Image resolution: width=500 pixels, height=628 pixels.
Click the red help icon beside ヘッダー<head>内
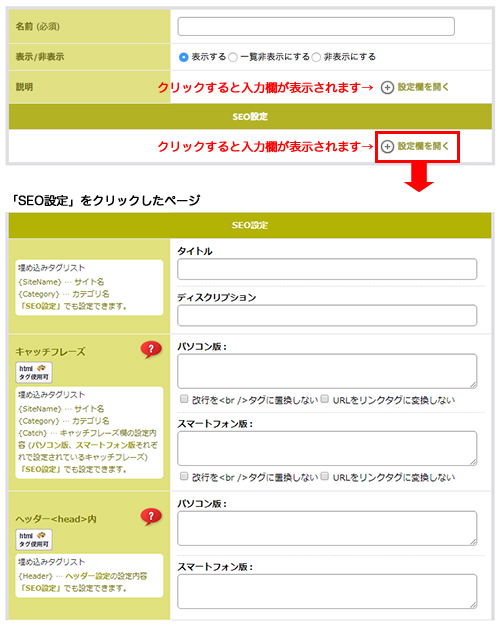point(151,517)
